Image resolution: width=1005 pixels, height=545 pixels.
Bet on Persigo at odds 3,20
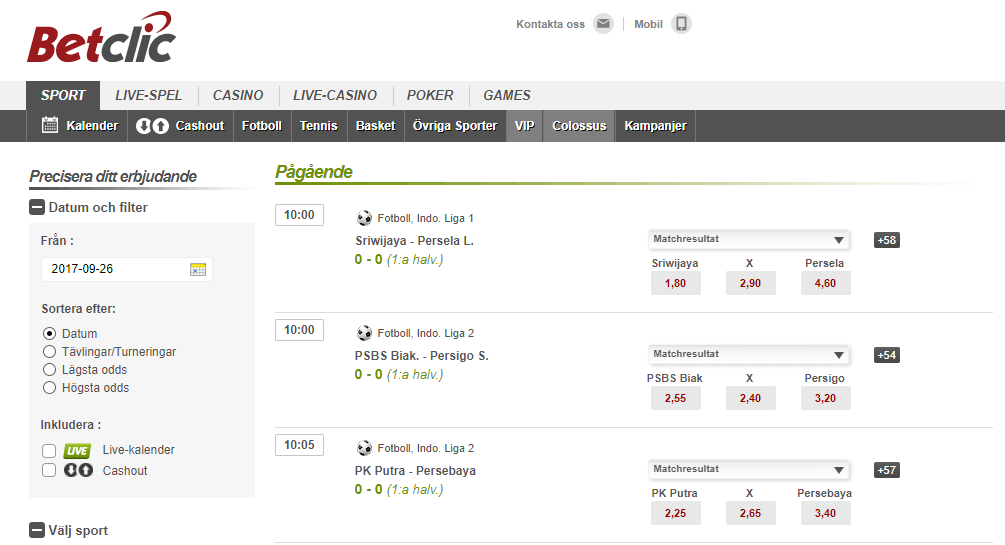[826, 398]
